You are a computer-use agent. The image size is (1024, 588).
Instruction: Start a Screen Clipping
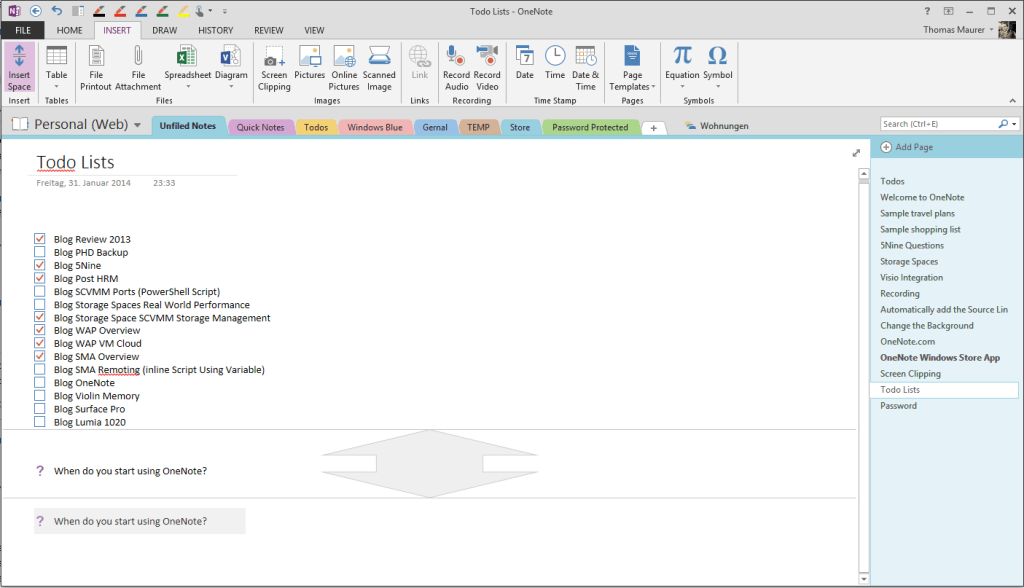coord(274,68)
